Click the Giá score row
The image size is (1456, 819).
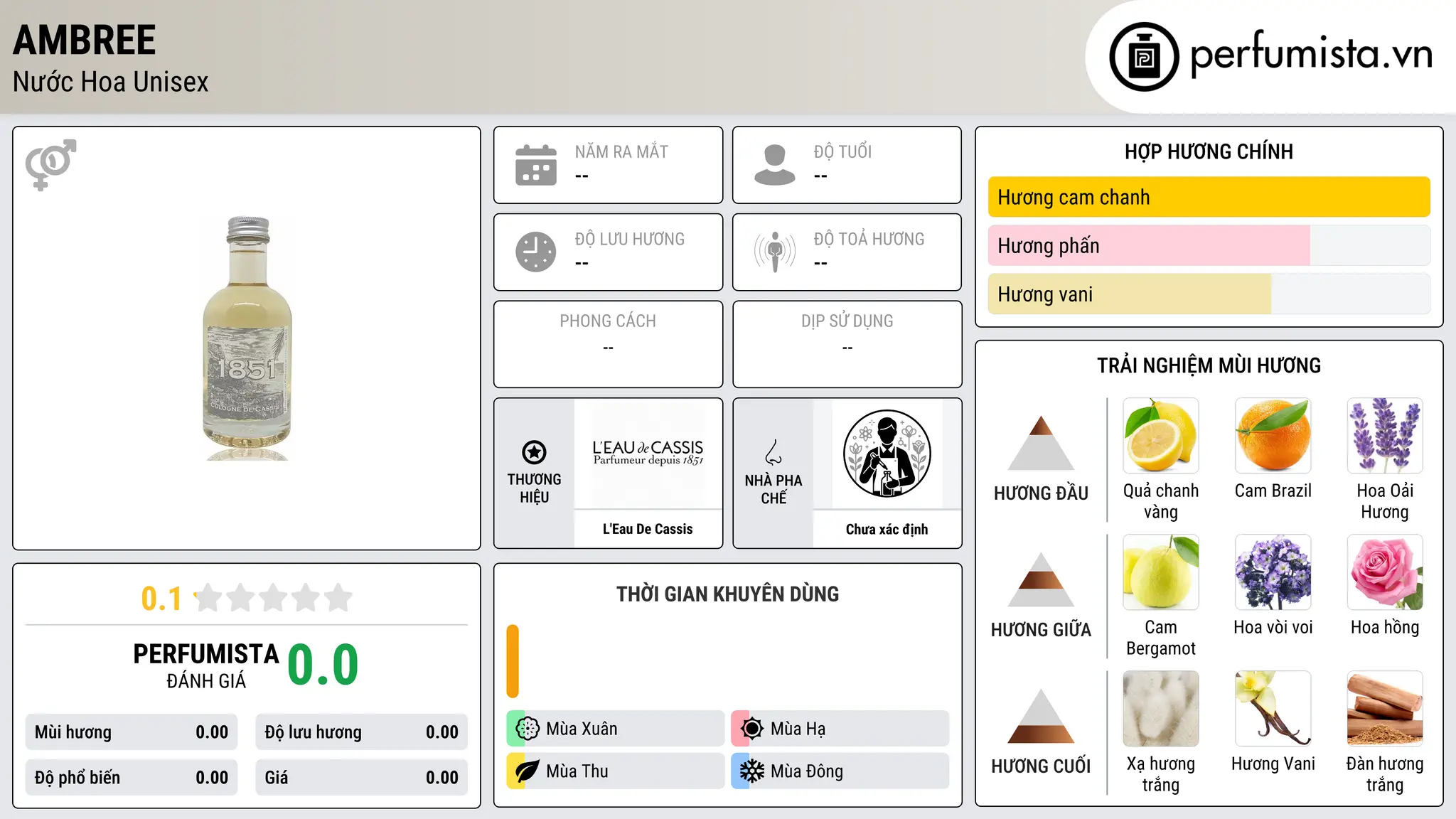point(362,778)
